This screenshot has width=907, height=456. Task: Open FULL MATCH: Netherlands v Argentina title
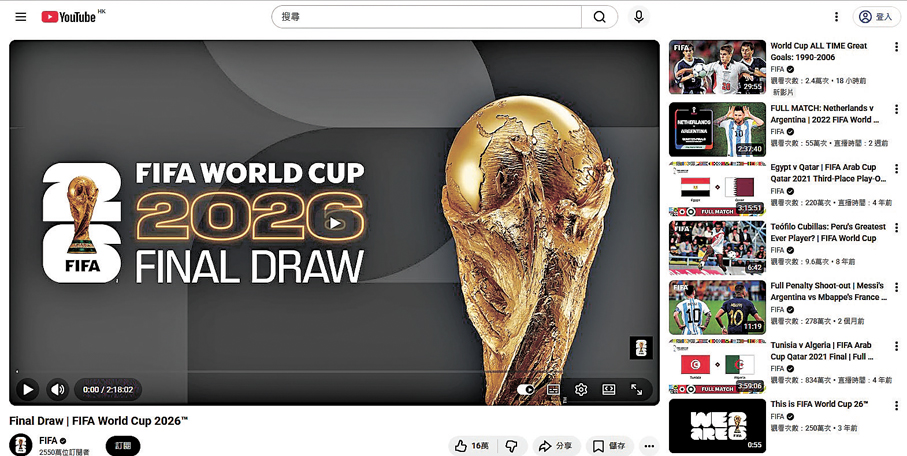coord(825,114)
